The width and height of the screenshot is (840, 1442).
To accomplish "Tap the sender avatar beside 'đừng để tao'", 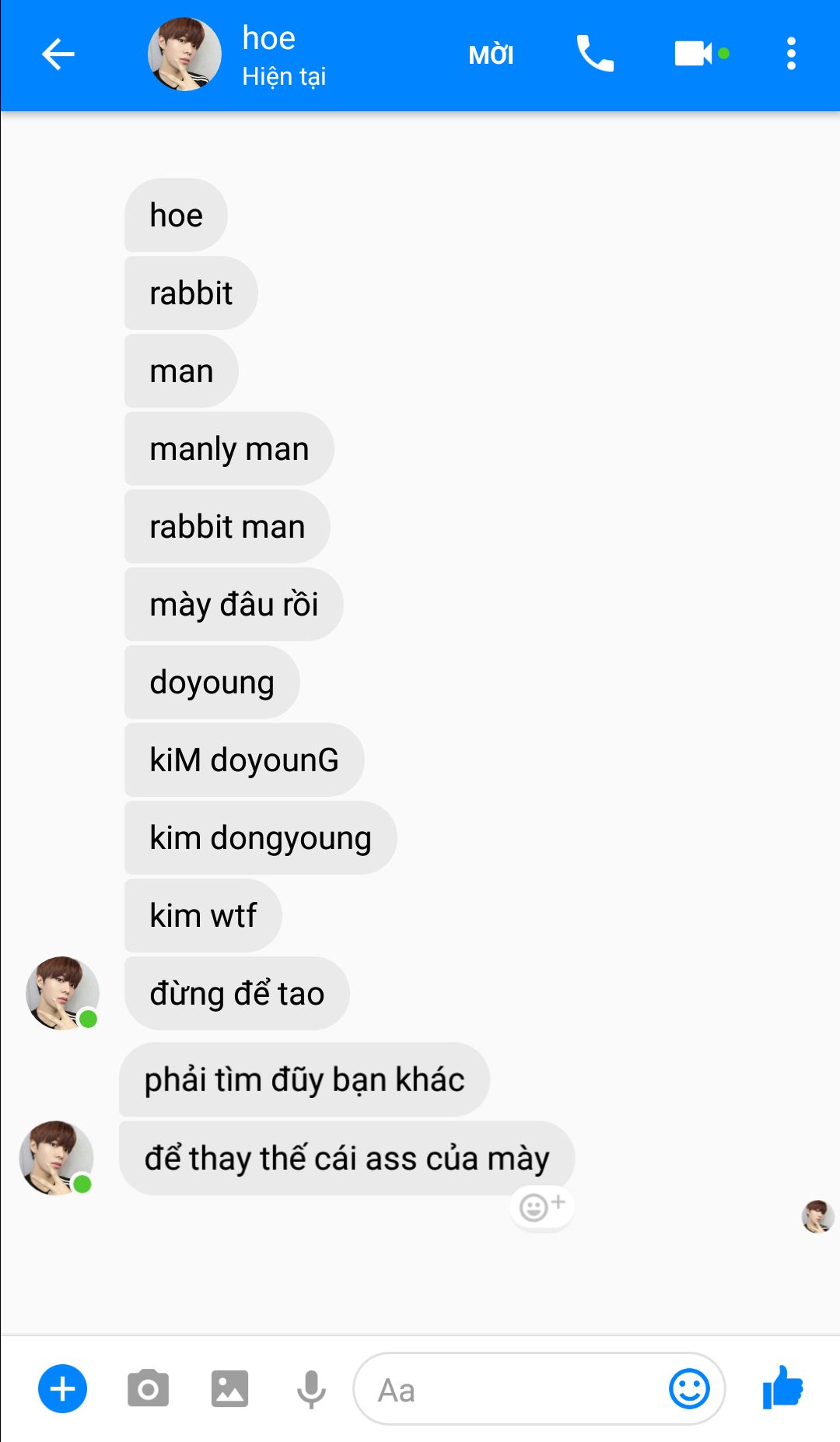I will click(62, 994).
